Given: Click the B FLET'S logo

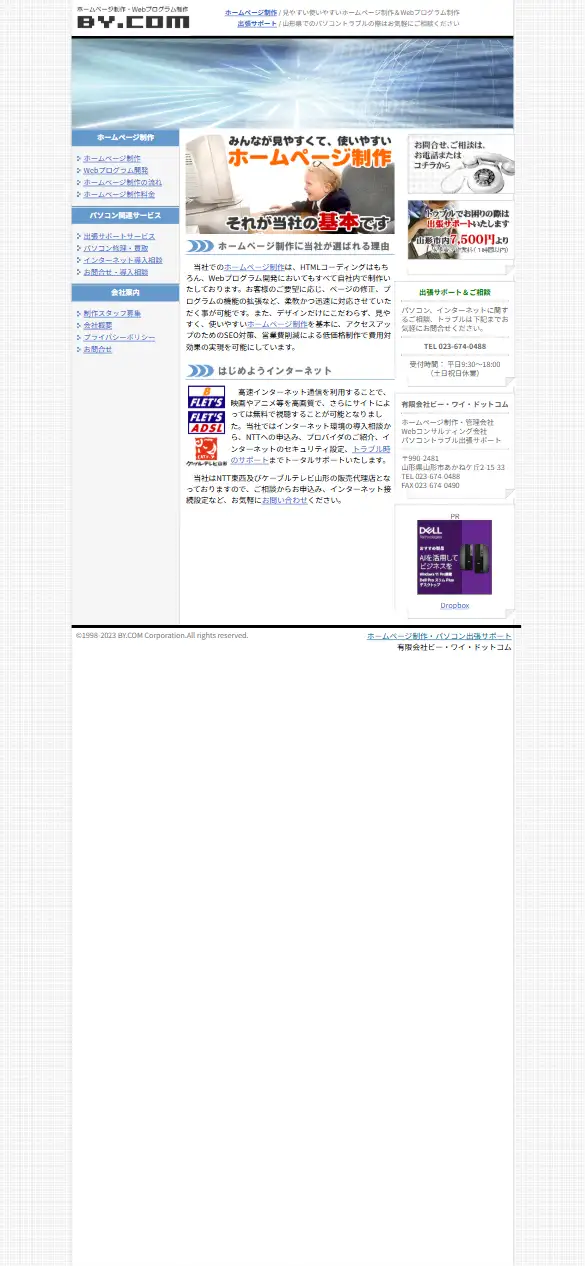Looking at the screenshot, I should (206, 397).
